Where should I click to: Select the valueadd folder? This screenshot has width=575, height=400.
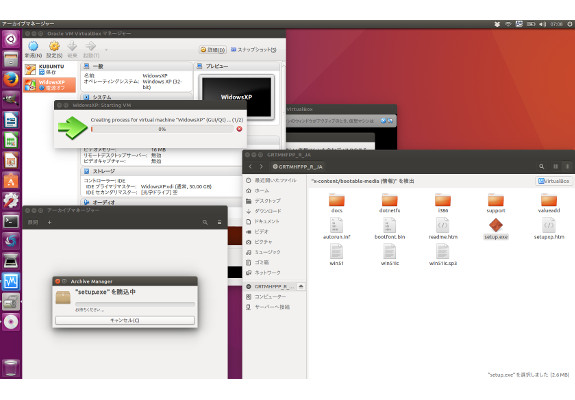pos(549,203)
